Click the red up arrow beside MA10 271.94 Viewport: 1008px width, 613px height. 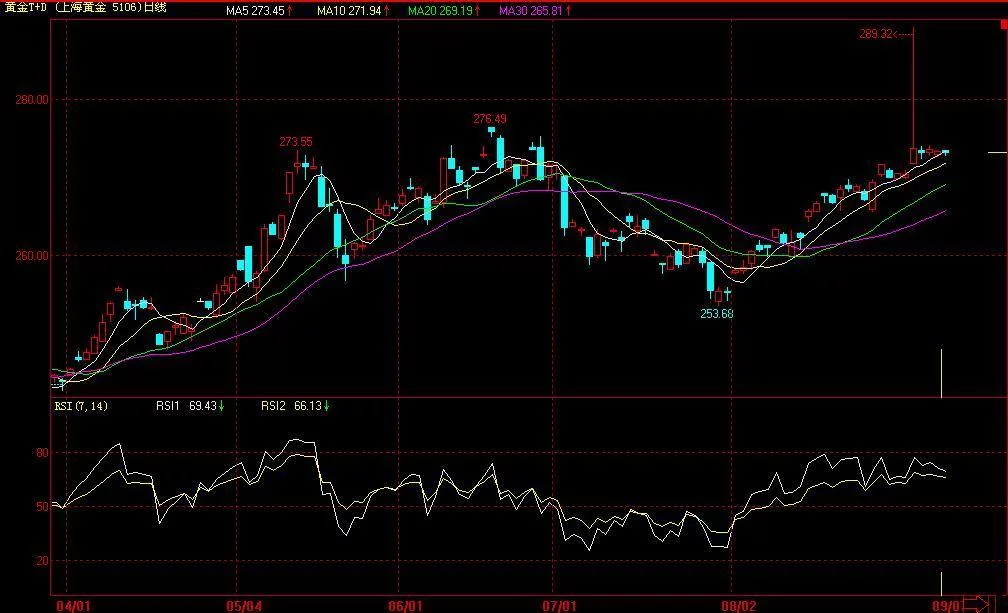tap(387, 11)
